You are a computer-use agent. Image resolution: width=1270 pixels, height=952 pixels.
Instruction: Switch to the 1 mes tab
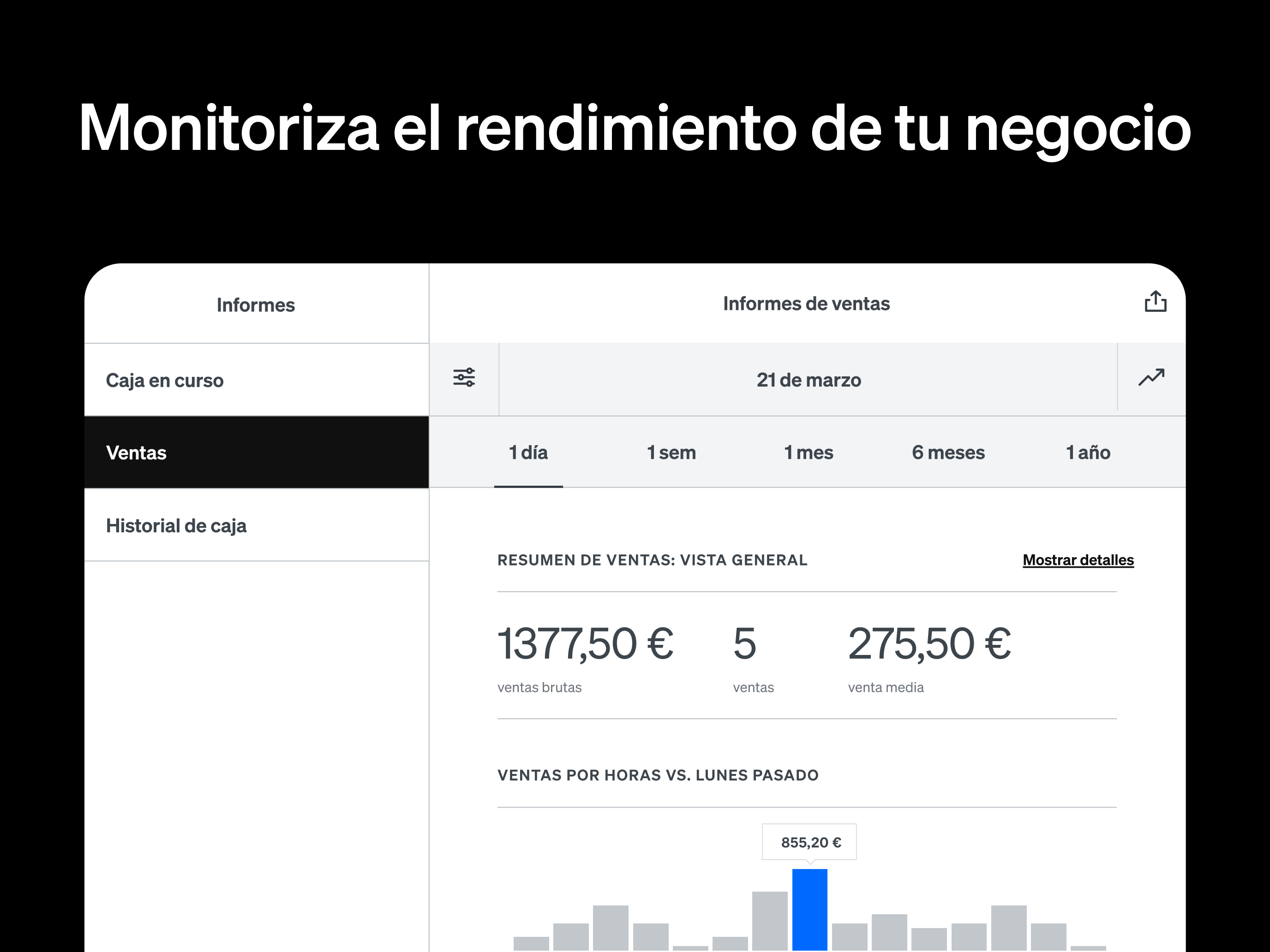click(x=809, y=453)
